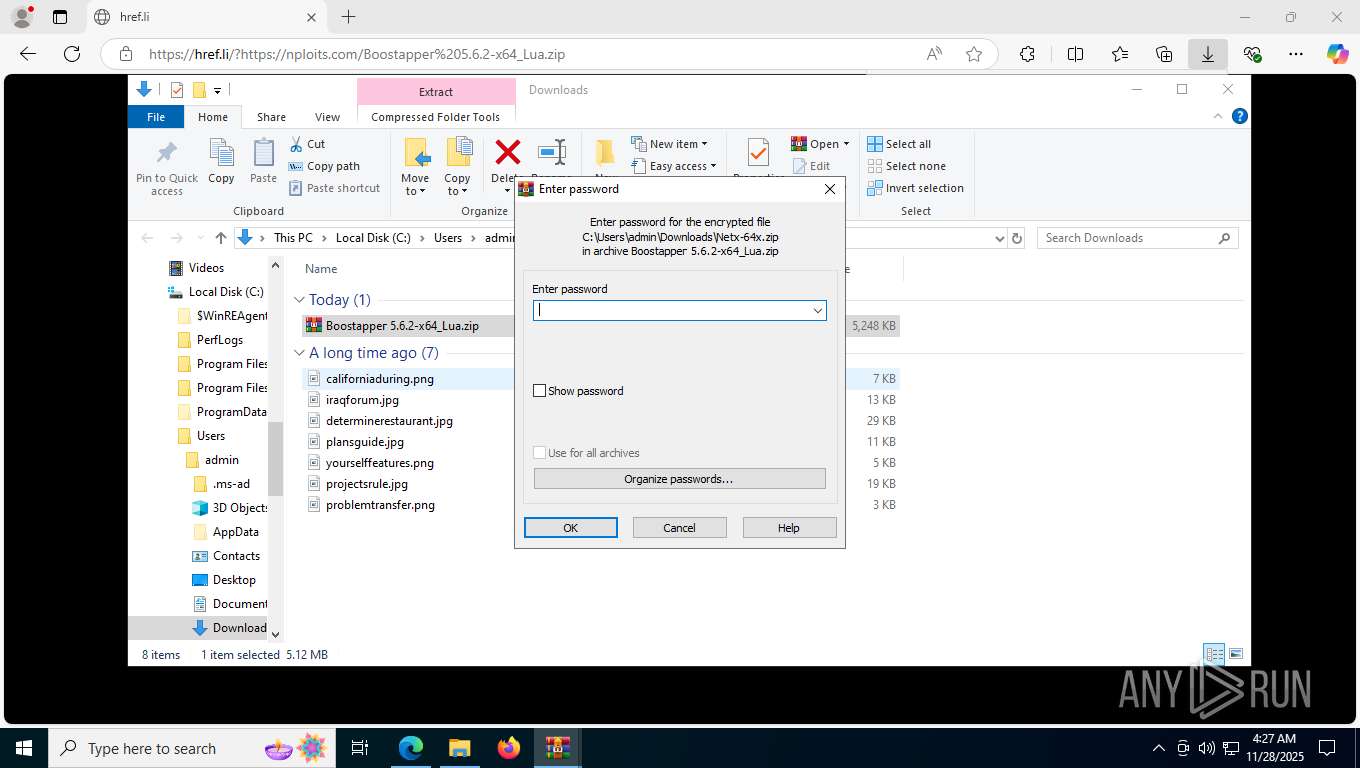Viewport: 1360px width, 768px height.
Task: Open the Move to ribbon button
Action: 415,167
